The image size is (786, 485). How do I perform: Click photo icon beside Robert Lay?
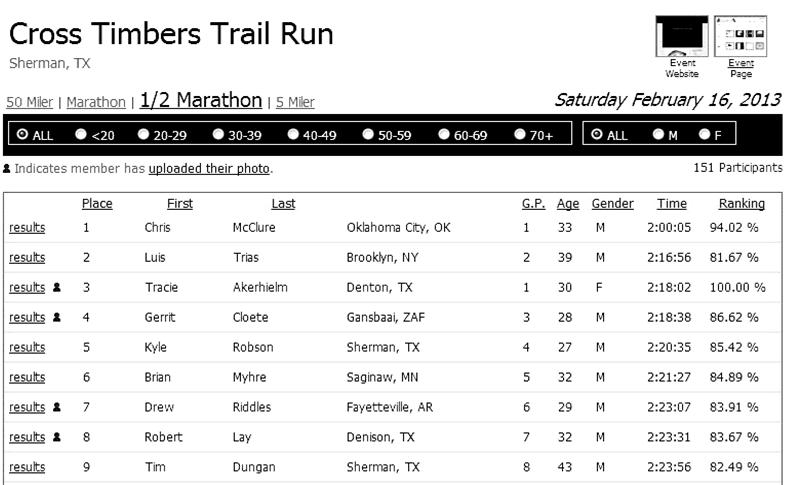pyautogui.click(x=56, y=438)
